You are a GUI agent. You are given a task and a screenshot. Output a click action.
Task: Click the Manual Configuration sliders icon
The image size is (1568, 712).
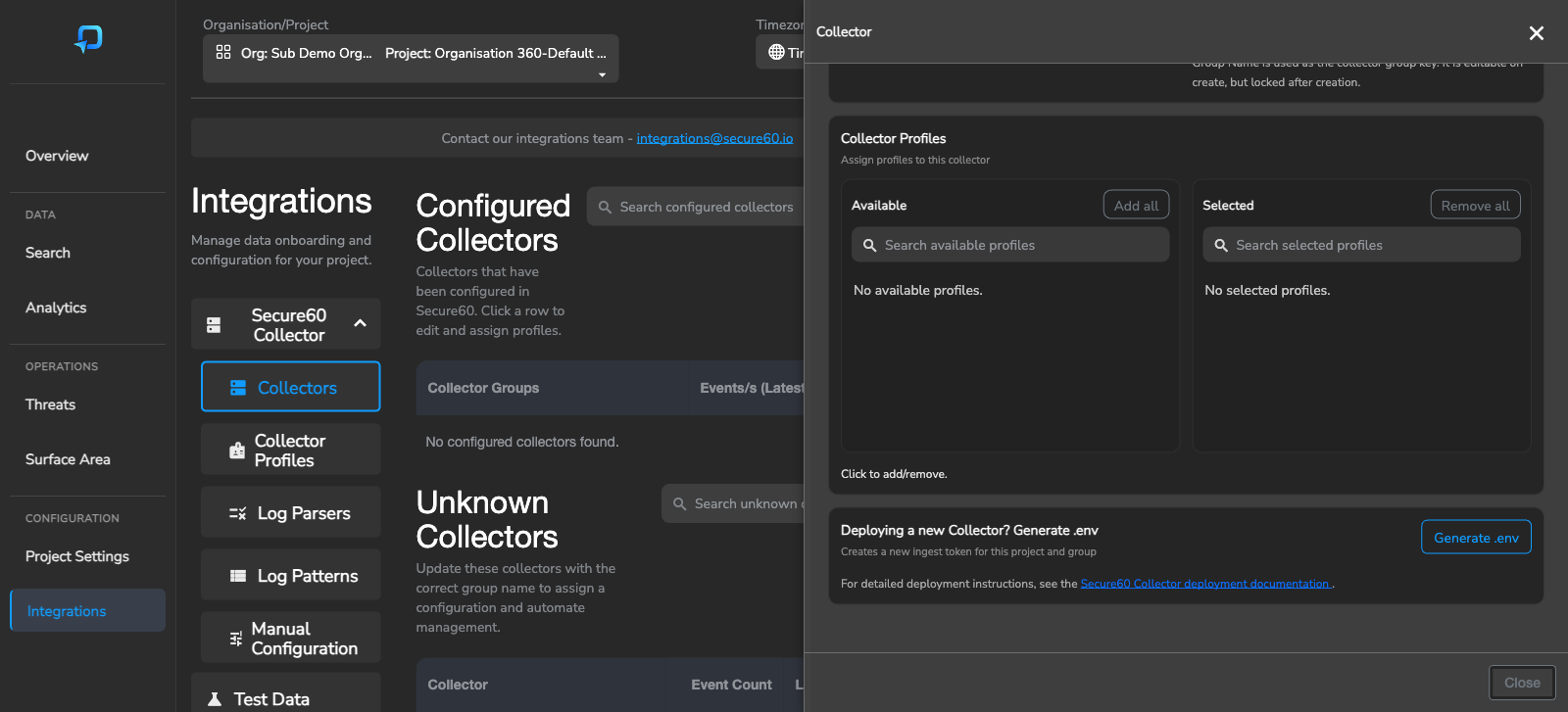pyautogui.click(x=236, y=639)
